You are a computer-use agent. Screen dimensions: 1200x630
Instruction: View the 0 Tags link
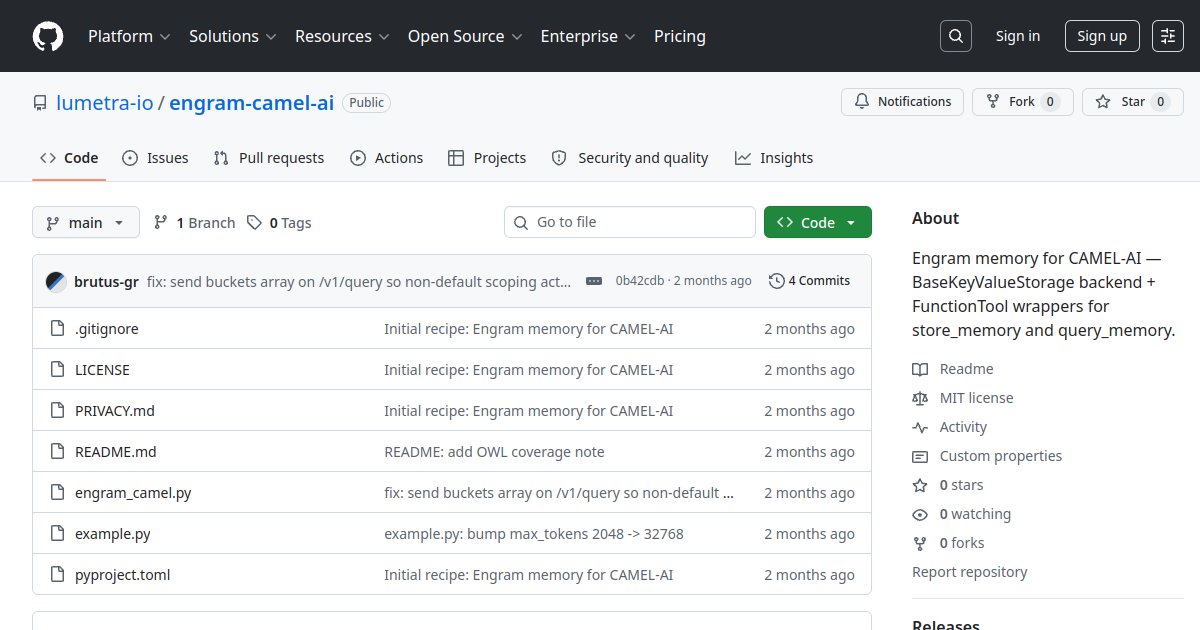279,223
